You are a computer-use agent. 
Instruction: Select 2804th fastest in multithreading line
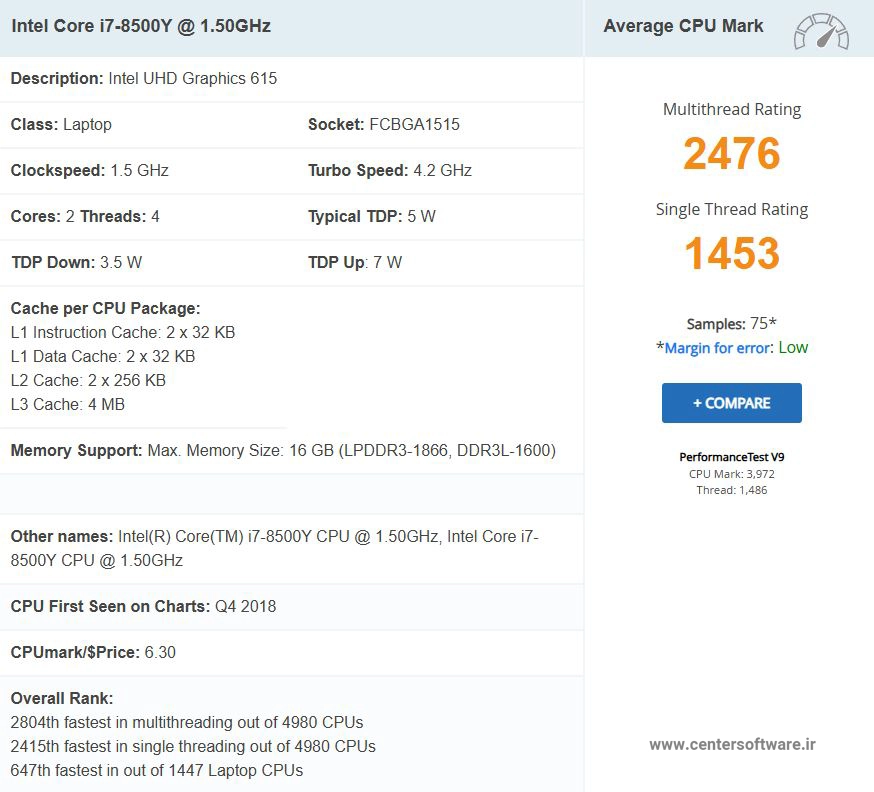coord(187,722)
